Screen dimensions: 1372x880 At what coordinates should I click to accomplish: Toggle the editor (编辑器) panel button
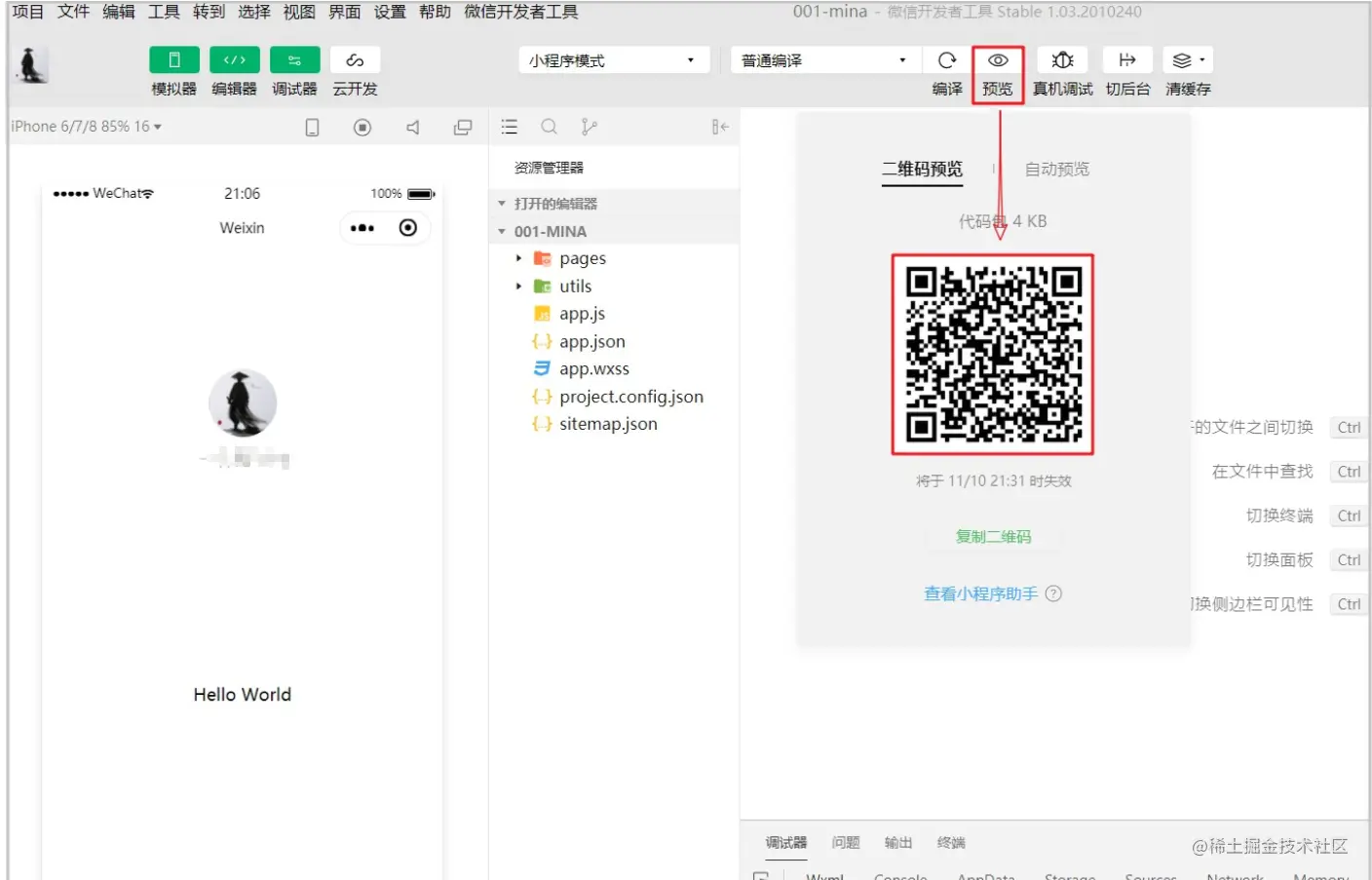click(235, 60)
